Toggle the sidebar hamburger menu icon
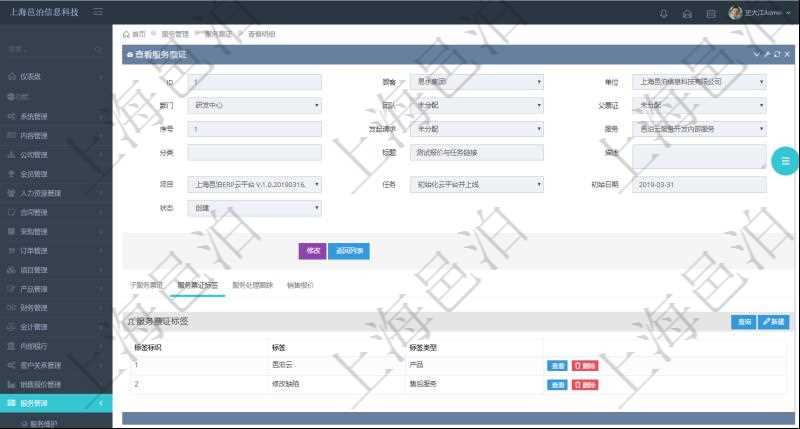Viewport: 800px width, 429px height. point(97,12)
